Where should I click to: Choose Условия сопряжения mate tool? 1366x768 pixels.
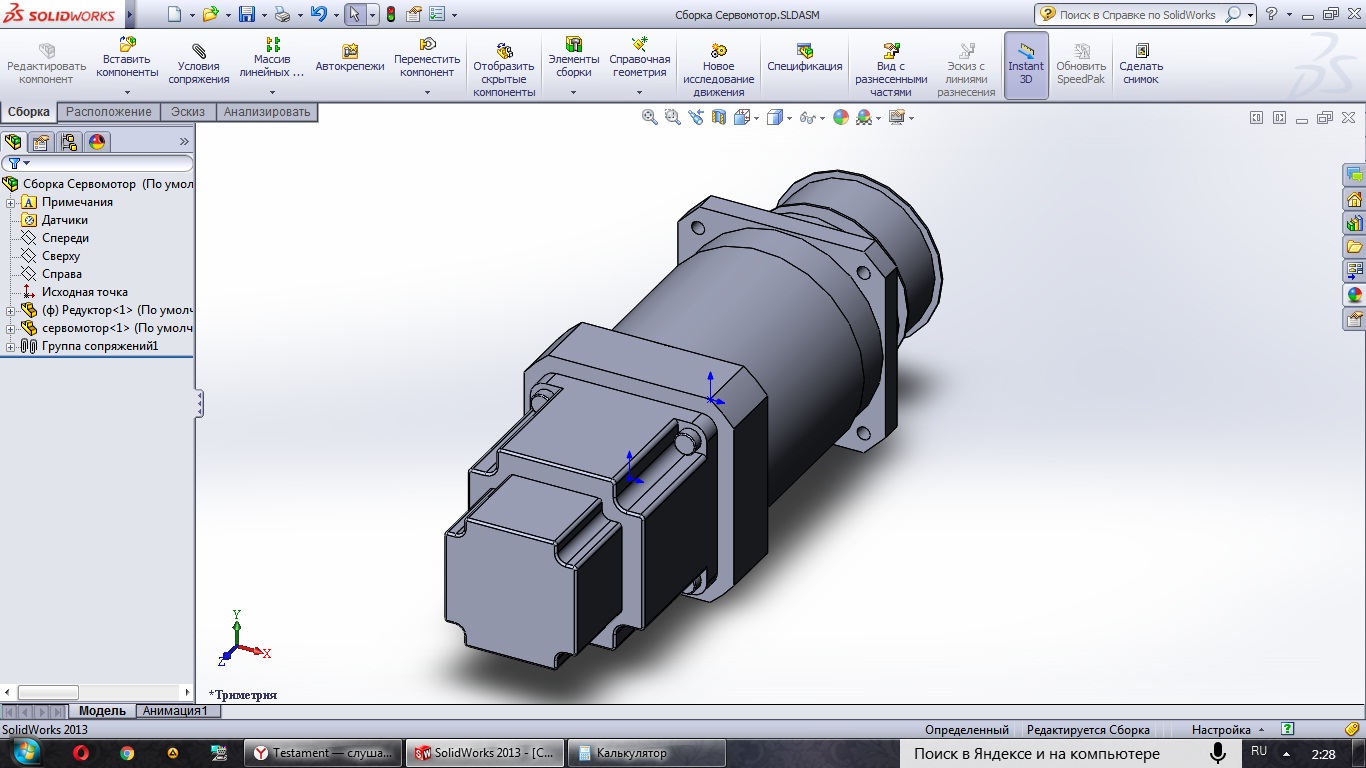(199, 65)
